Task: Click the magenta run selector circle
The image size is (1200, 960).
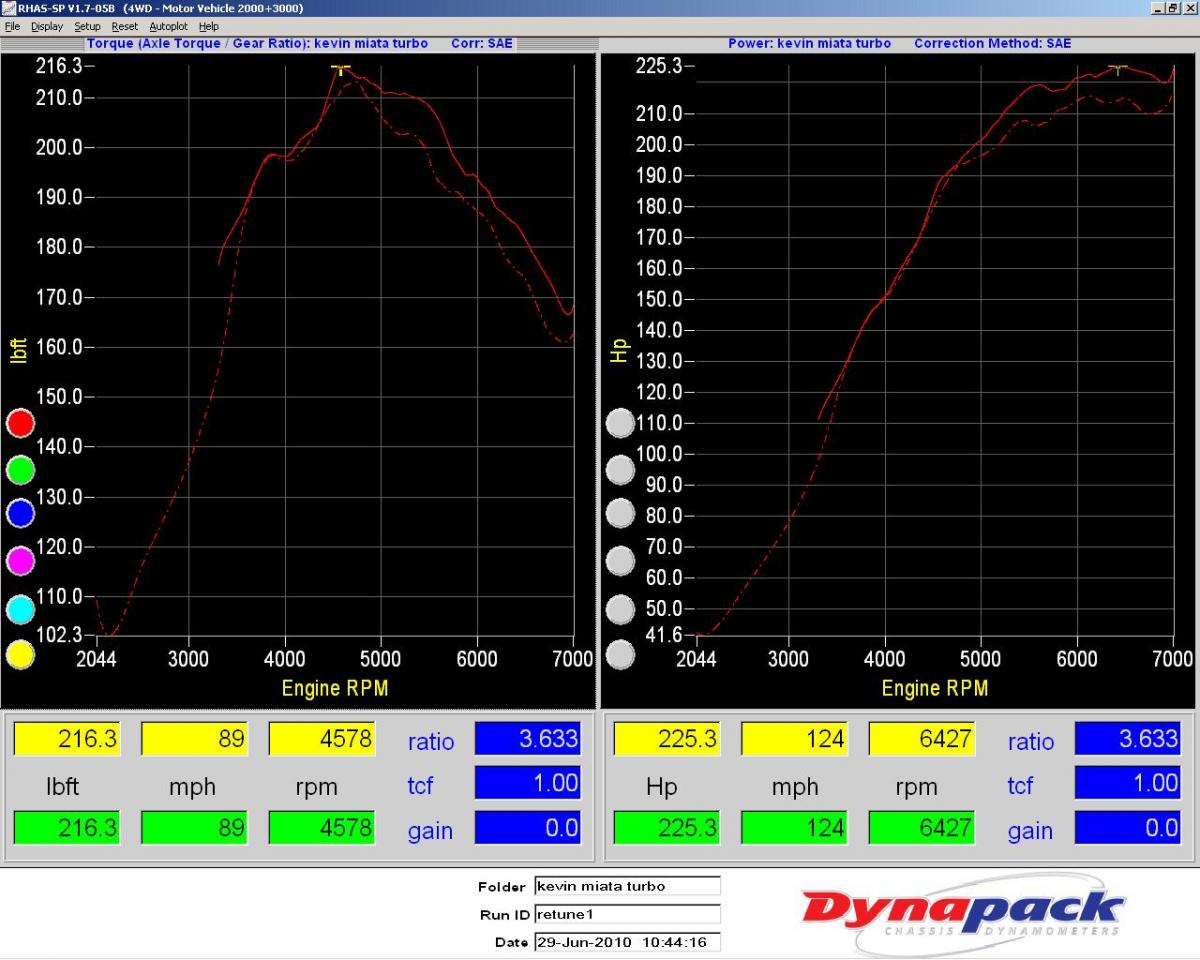Action: 20,561
